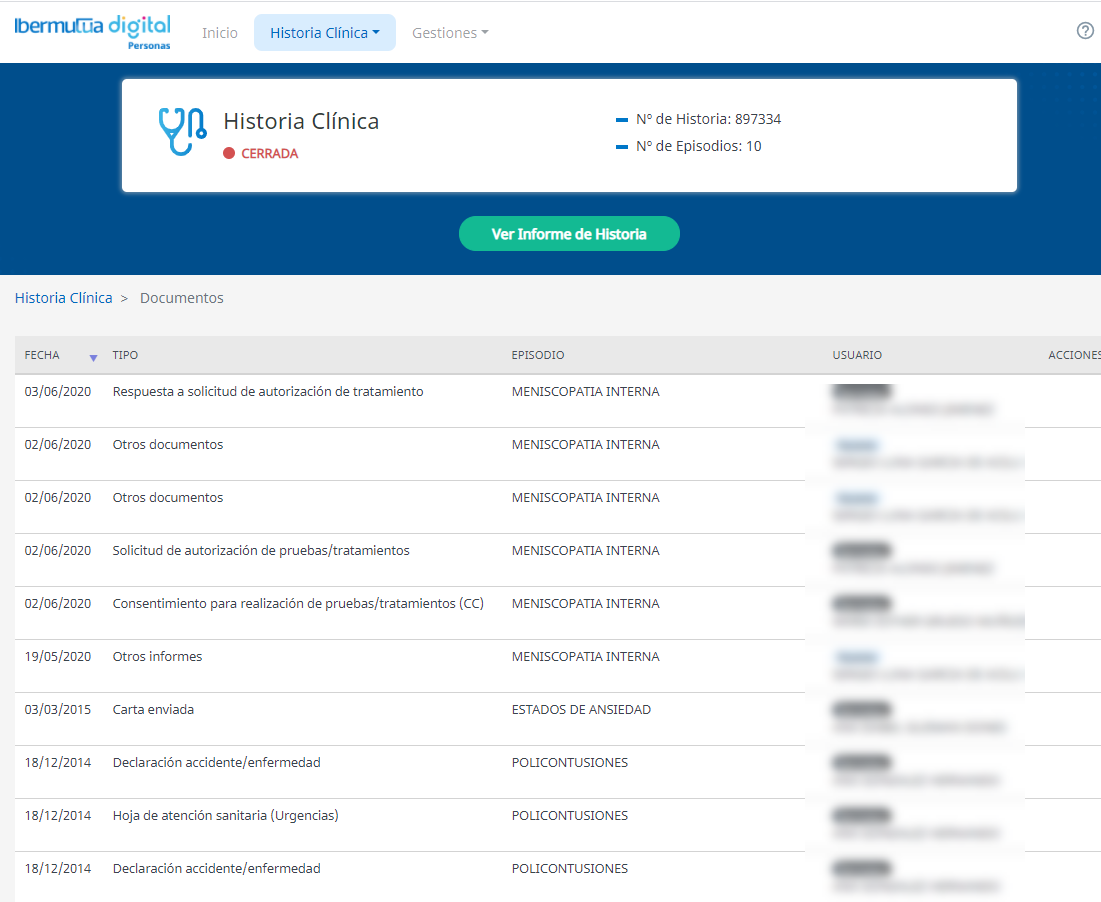Click the stethoscope Historia Clínica icon
Image resolution: width=1101 pixels, height=902 pixels.
tap(182, 132)
